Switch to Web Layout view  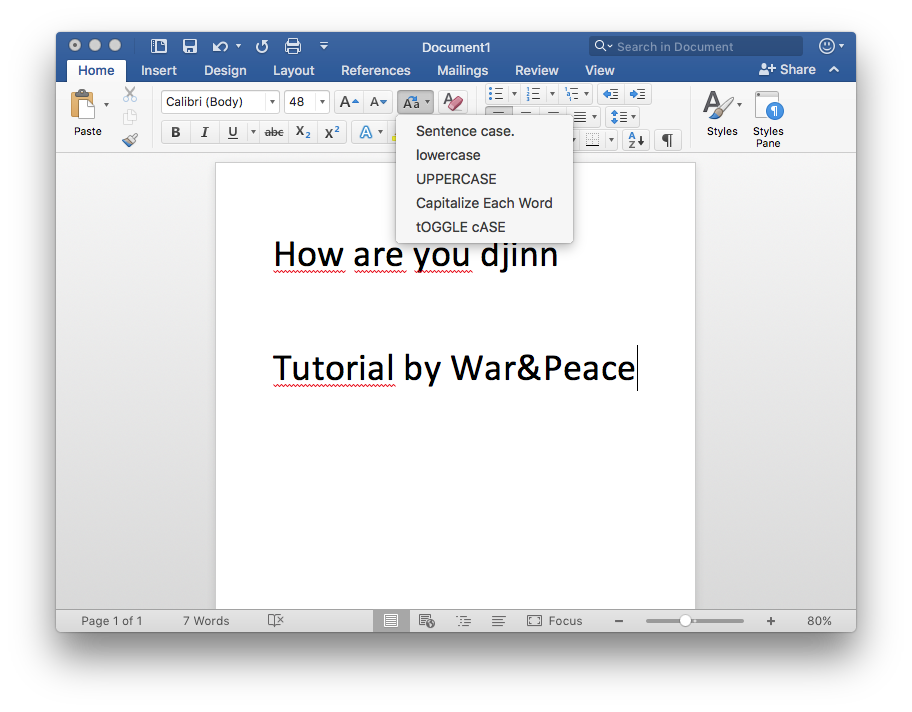click(427, 621)
